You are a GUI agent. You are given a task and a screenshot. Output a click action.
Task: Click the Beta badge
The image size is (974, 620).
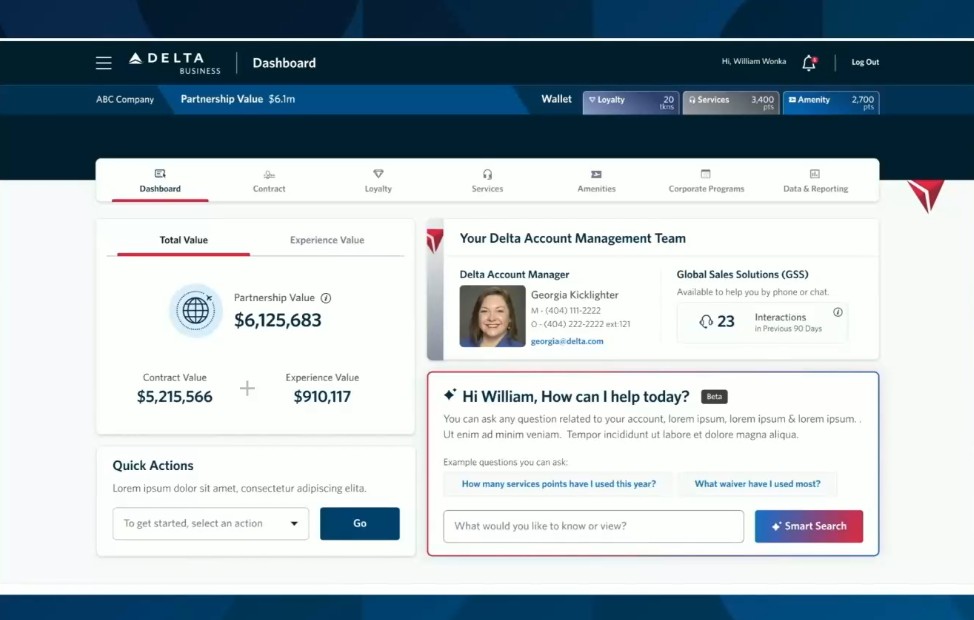[714, 396]
